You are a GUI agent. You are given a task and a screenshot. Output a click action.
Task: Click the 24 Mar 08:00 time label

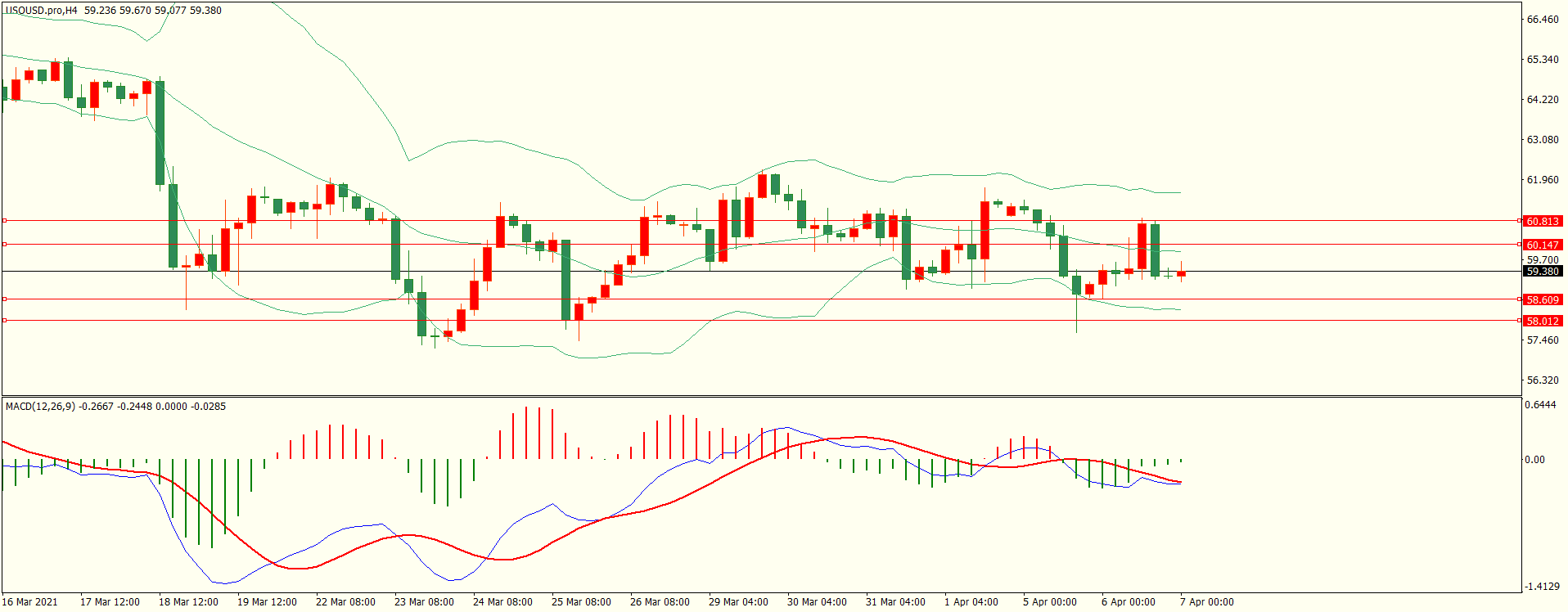[502, 602]
